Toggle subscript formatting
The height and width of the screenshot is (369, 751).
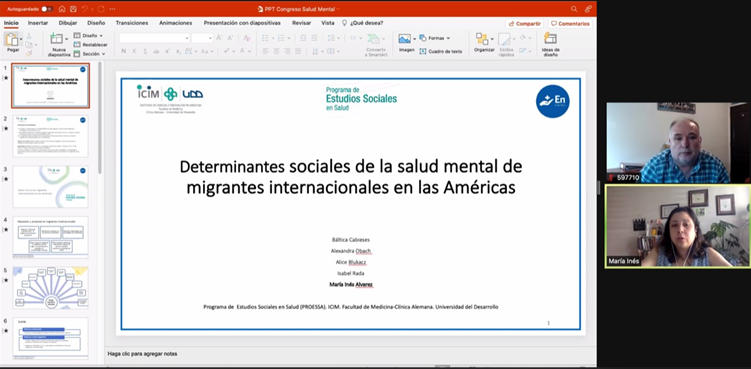(x=178, y=51)
